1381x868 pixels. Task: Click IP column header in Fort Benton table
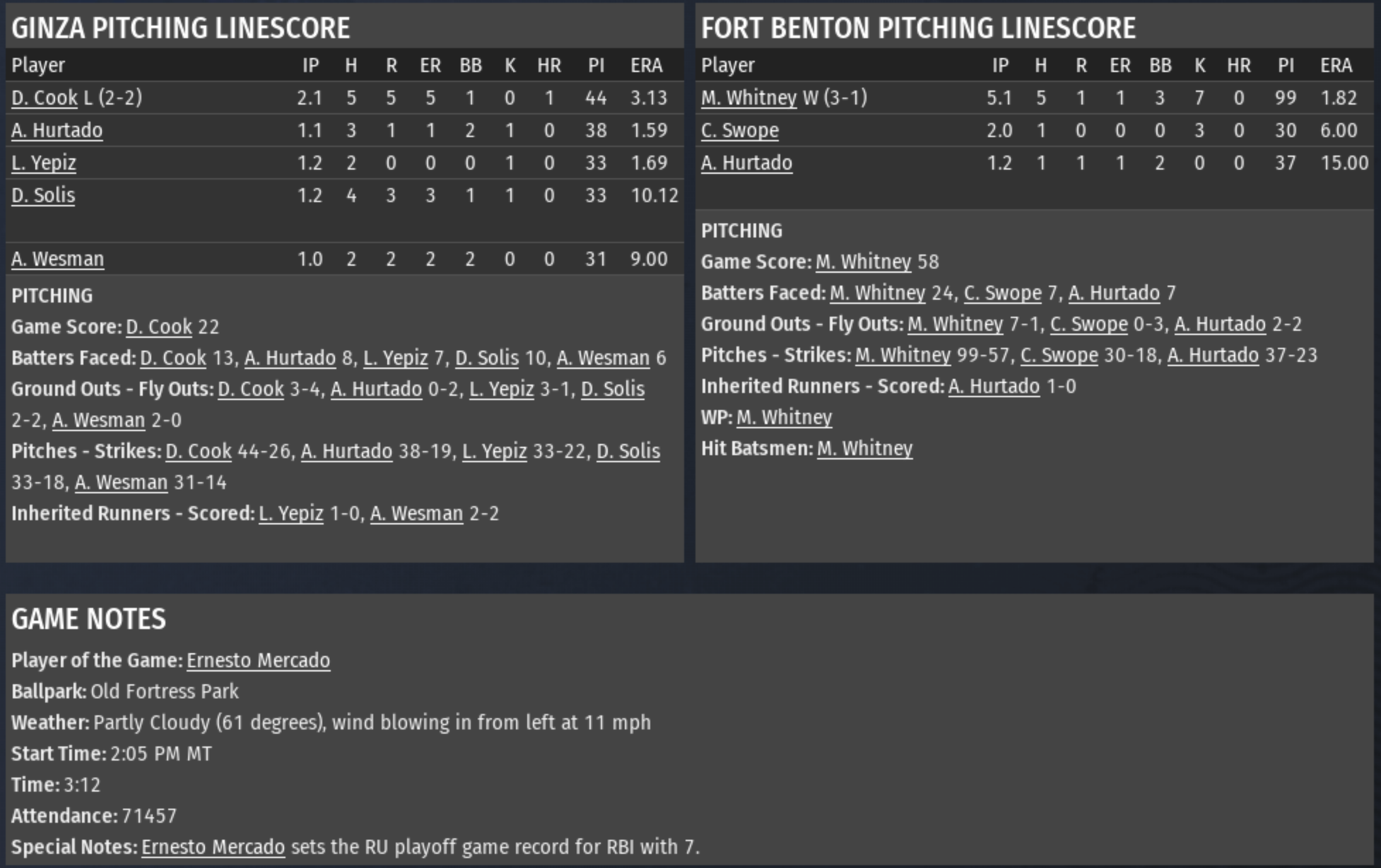[x=1000, y=65]
